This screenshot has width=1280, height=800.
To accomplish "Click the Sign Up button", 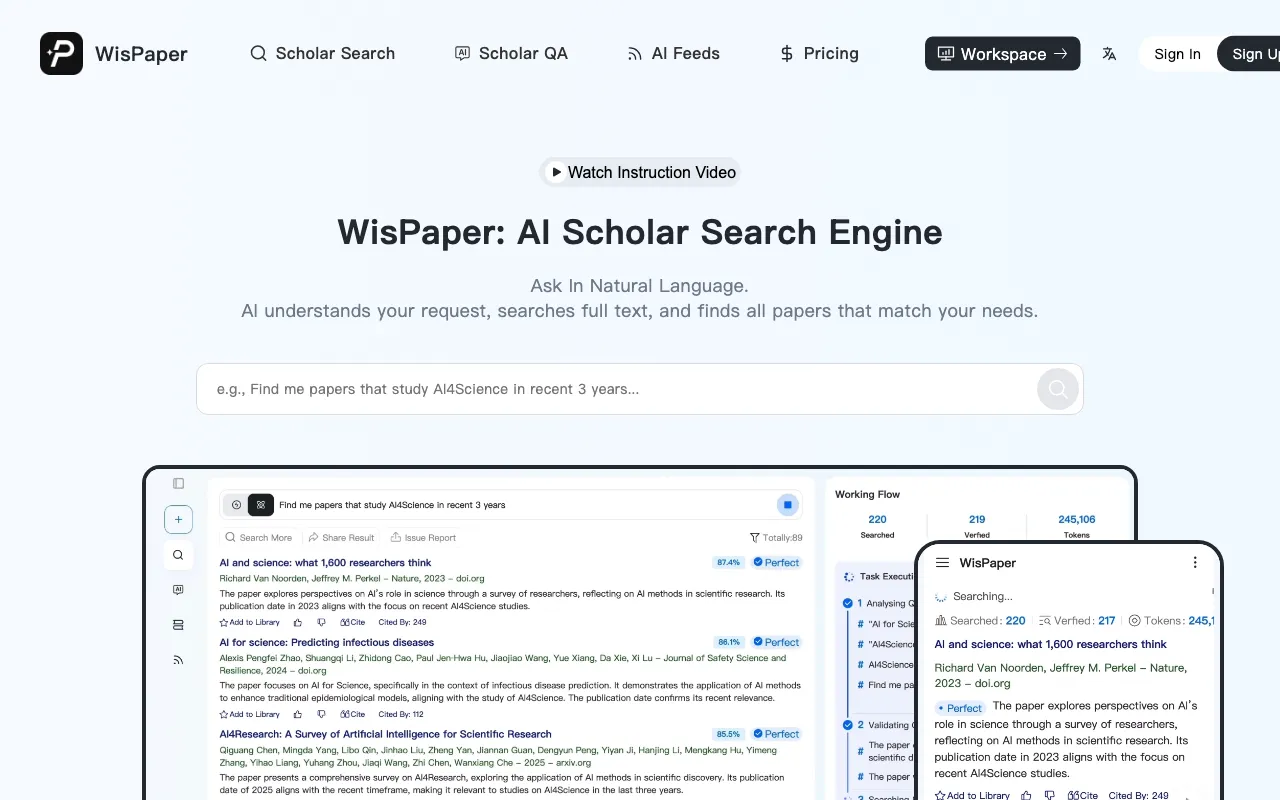I will click(1250, 54).
